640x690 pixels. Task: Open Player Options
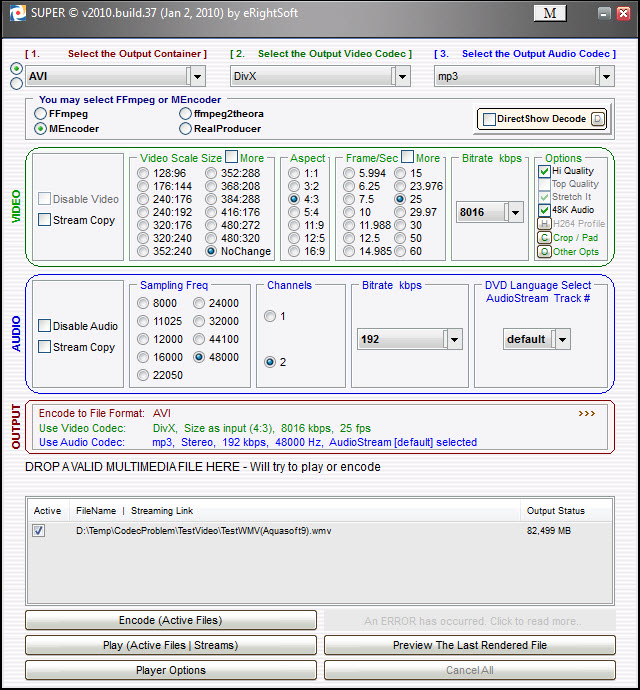(x=170, y=670)
